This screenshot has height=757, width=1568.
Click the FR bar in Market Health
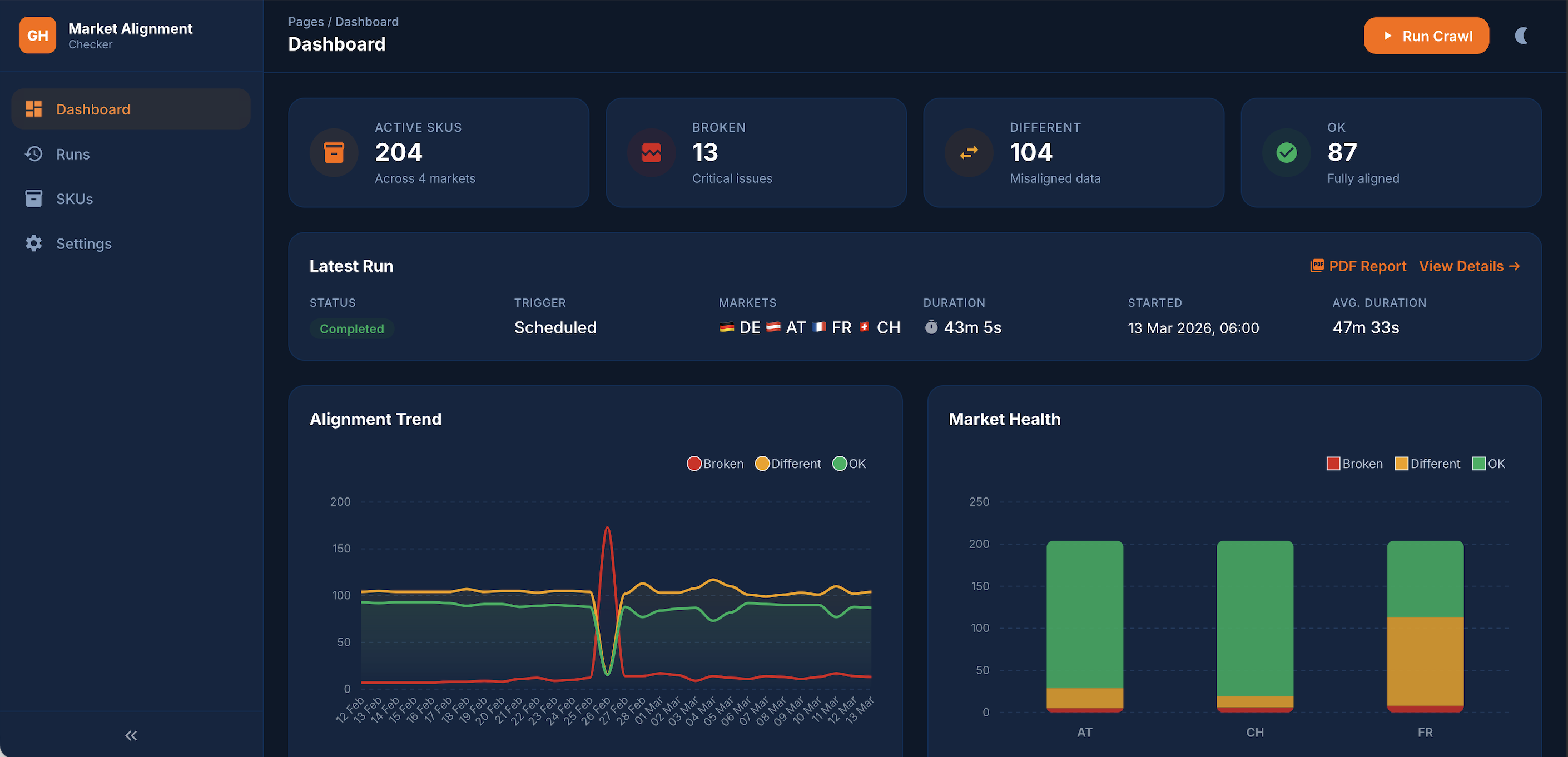(x=1425, y=627)
